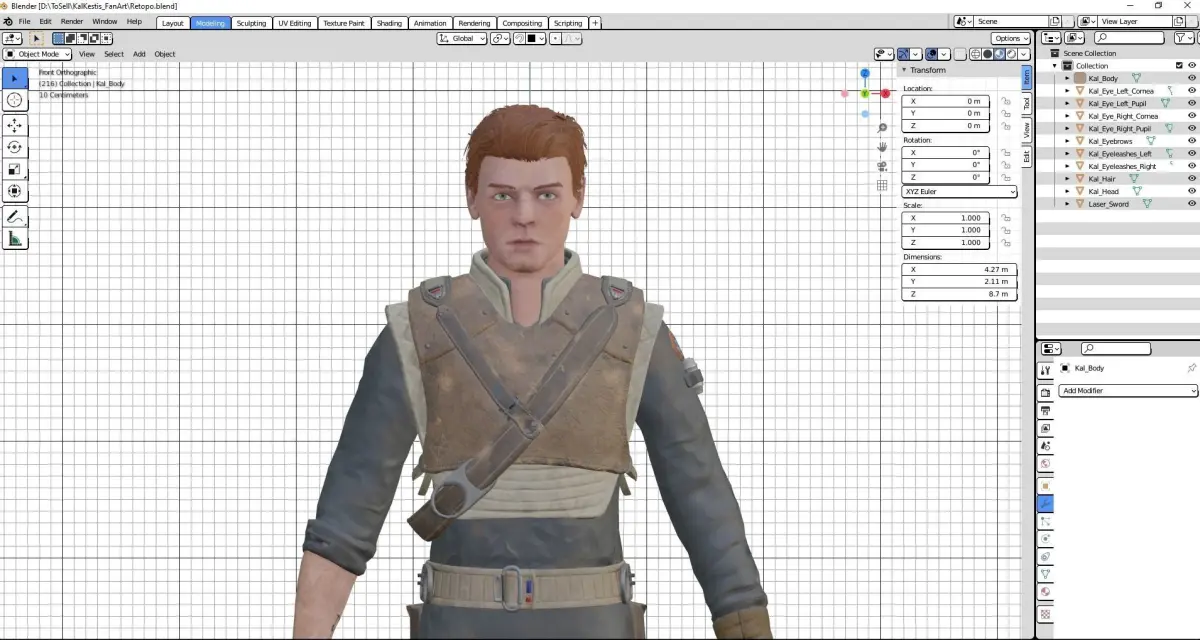Viewport: 1200px width, 640px height.
Task: Expand the Laser_Sword outliner item
Action: 1067,204
